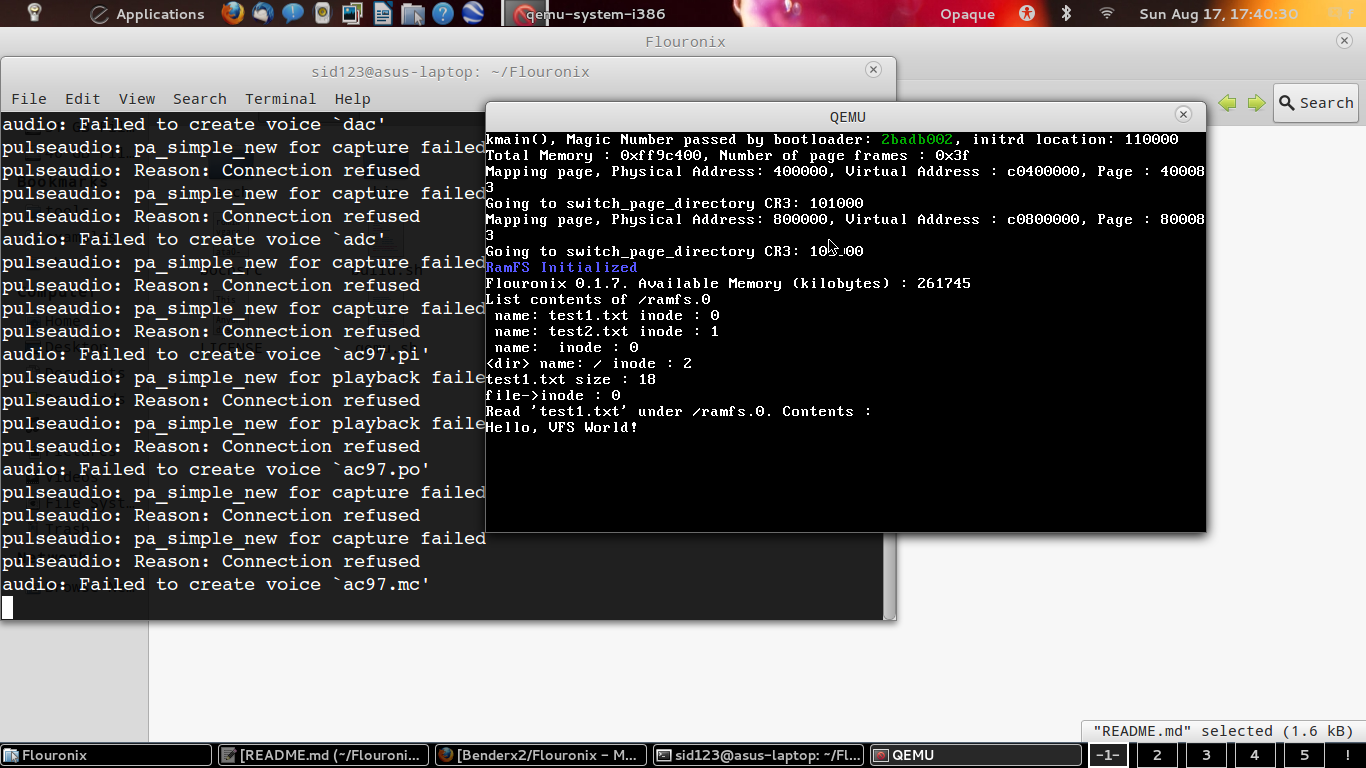Click the terminal title sid123@asus-laptop: ~/Flouronix
This screenshot has width=1366, height=768.
[x=450, y=72]
